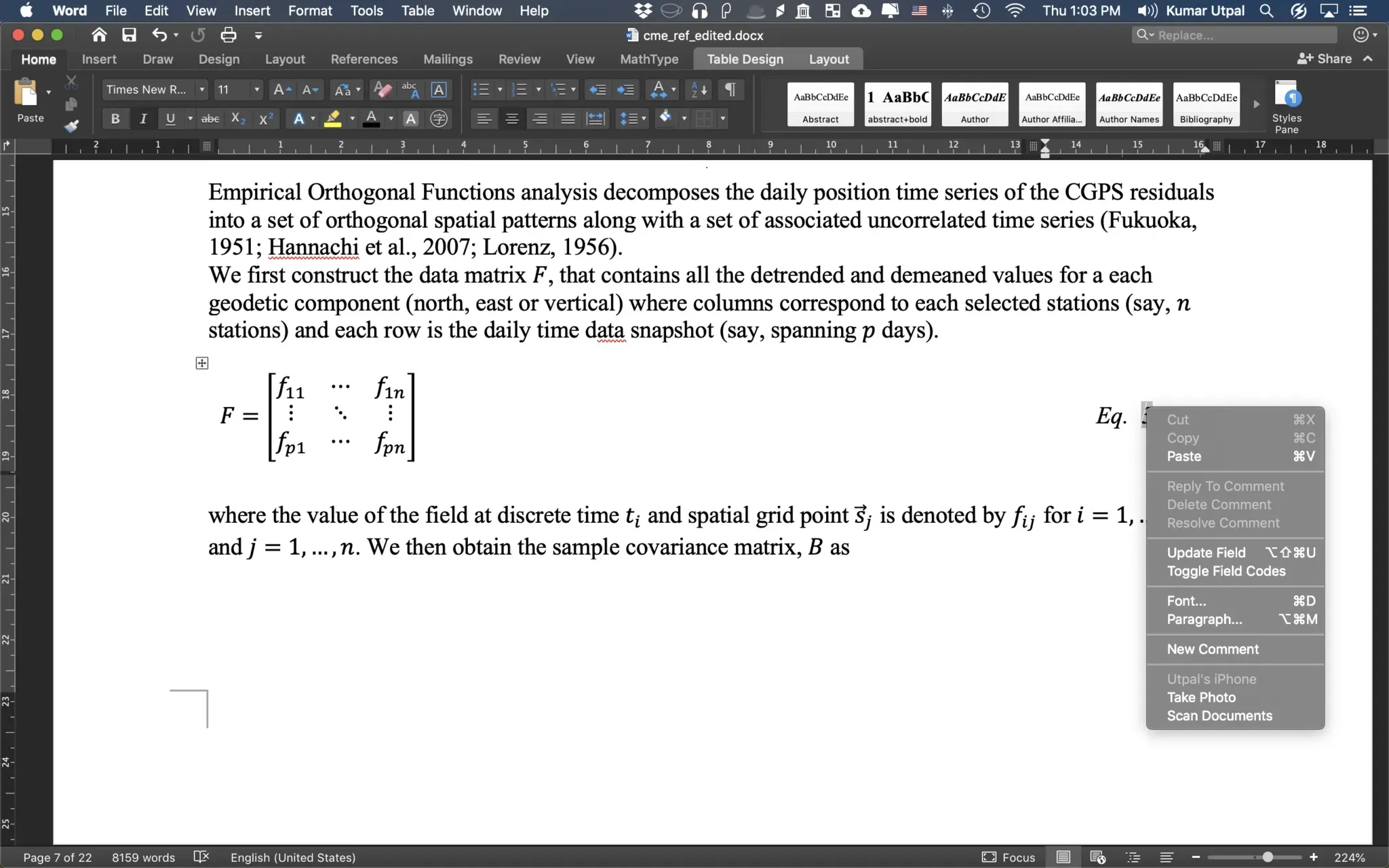Click the zoom slider in status bar

(x=1266, y=857)
